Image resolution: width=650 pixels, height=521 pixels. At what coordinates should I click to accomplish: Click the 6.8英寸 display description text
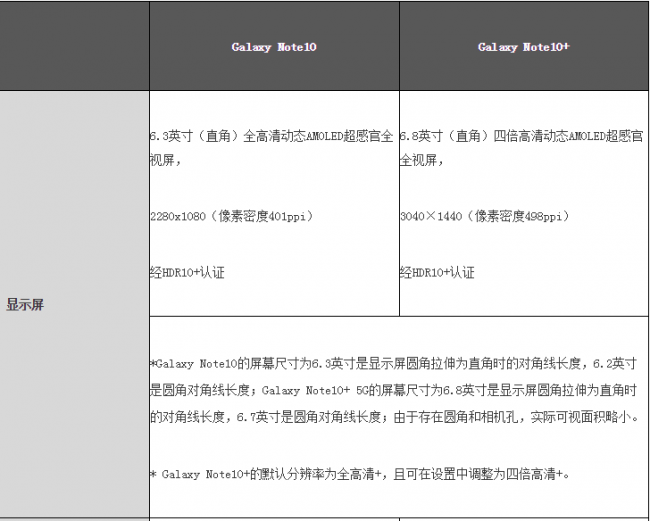[521, 148]
